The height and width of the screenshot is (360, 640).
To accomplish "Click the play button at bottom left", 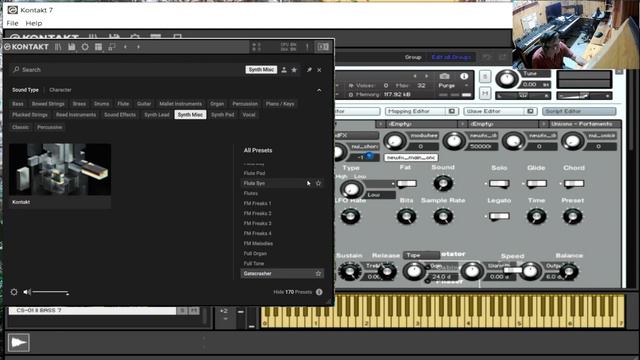I will (x=18, y=342).
